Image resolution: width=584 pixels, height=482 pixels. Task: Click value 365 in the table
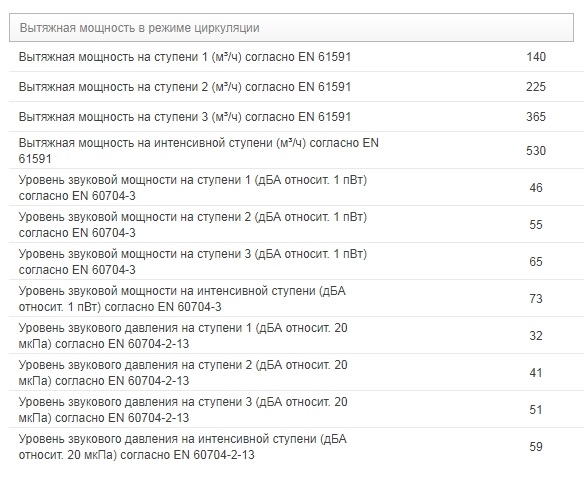[536, 117]
